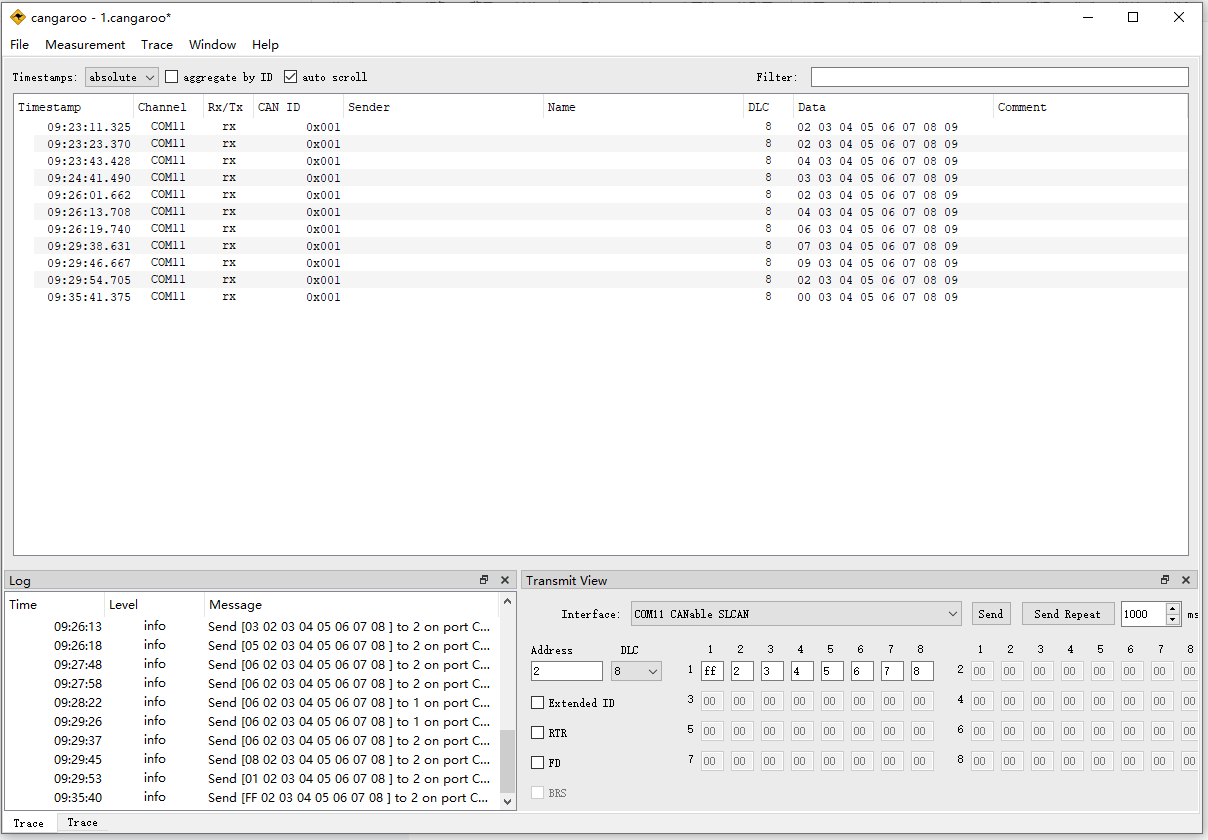This screenshot has height=840, width=1208.
Task: Open the Window menu
Action: (213, 45)
